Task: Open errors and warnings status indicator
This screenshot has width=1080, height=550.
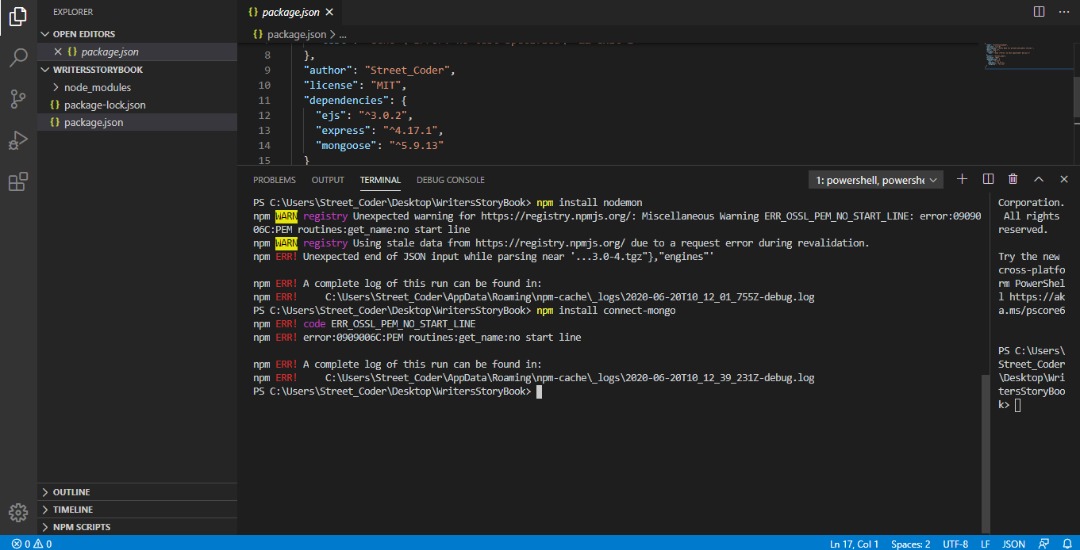Action: [32, 544]
